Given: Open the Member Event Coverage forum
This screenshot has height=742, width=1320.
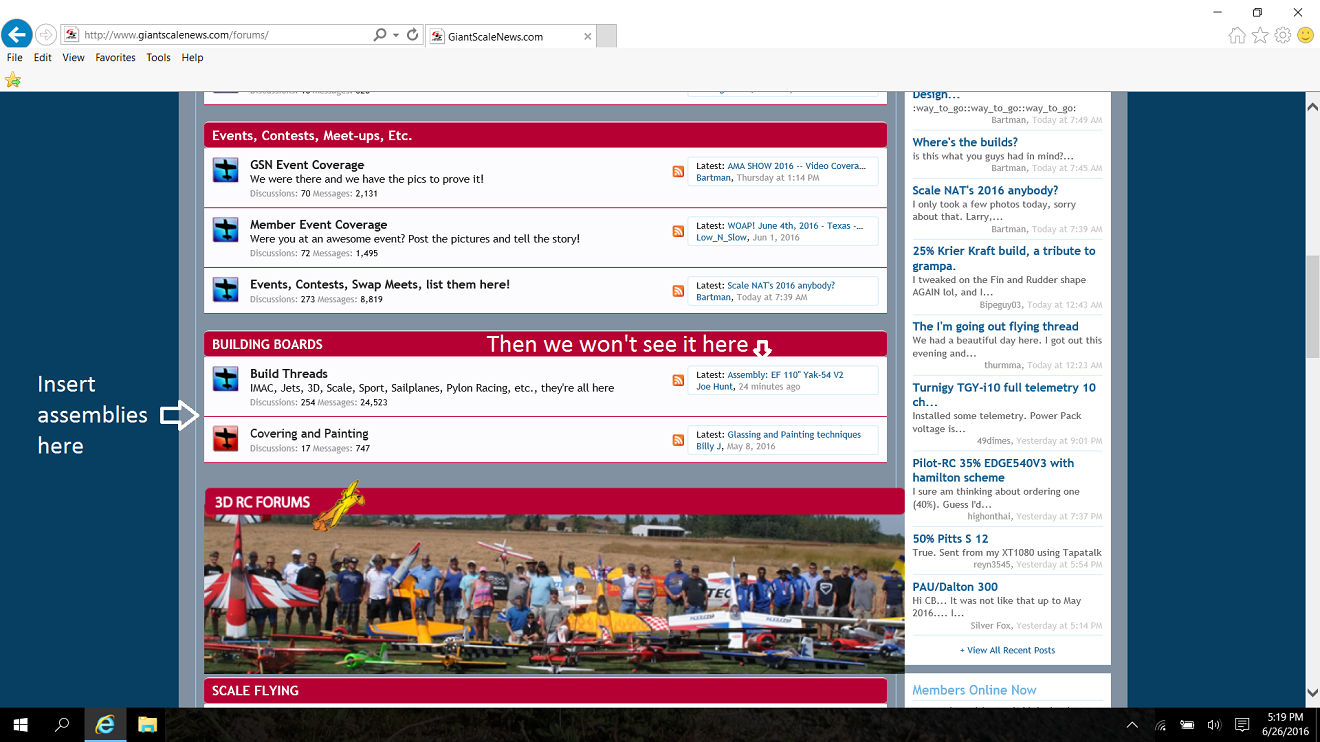Looking at the screenshot, I should pyautogui.click(x=318, y=225).
